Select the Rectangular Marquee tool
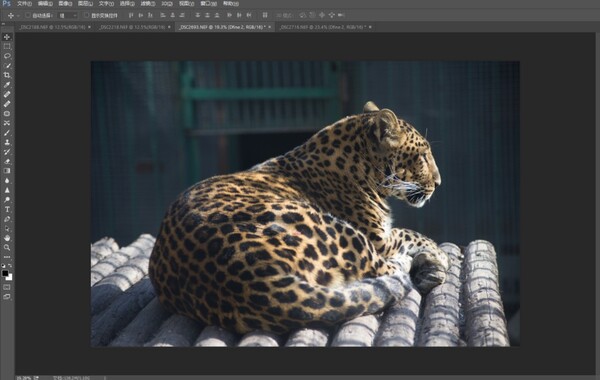This screenshot has height=380, width=600. click(x=7, y=47)
